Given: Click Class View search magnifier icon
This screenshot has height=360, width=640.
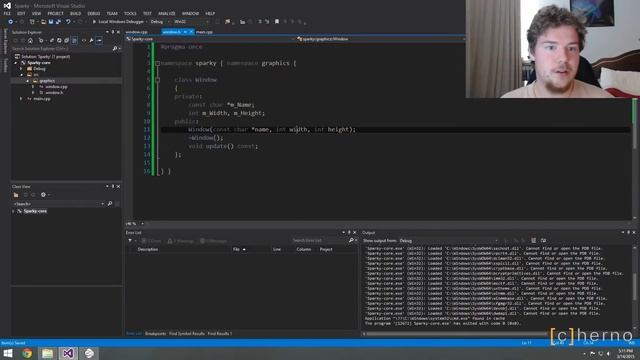Looking at the screenshot, I should pyautogui.click(x=110, y=203).
